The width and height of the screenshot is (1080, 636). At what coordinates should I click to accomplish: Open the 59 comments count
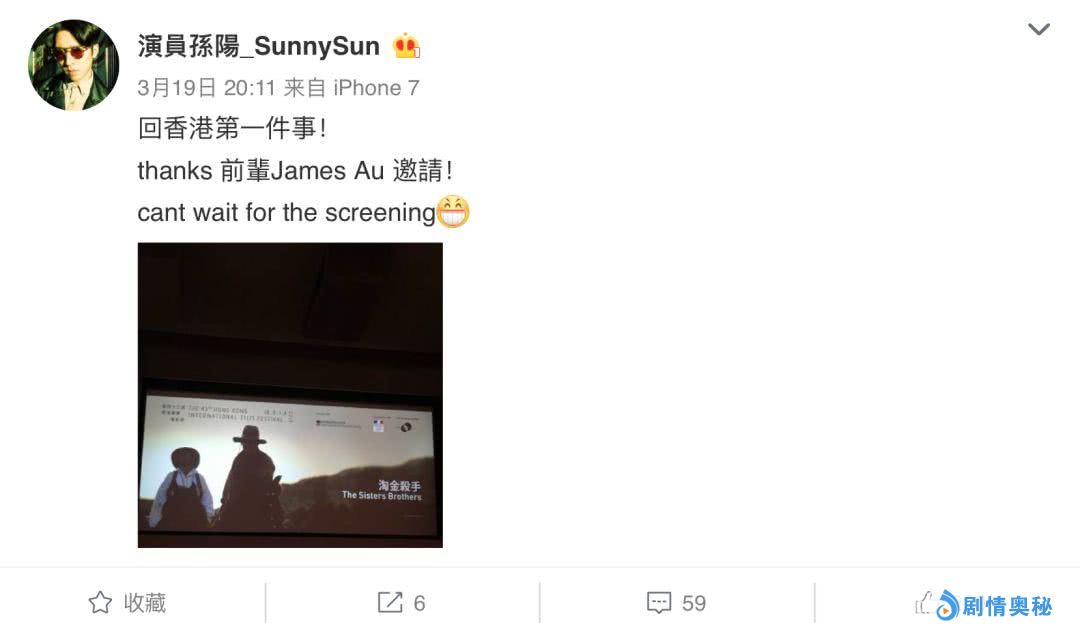pos(694,604)
